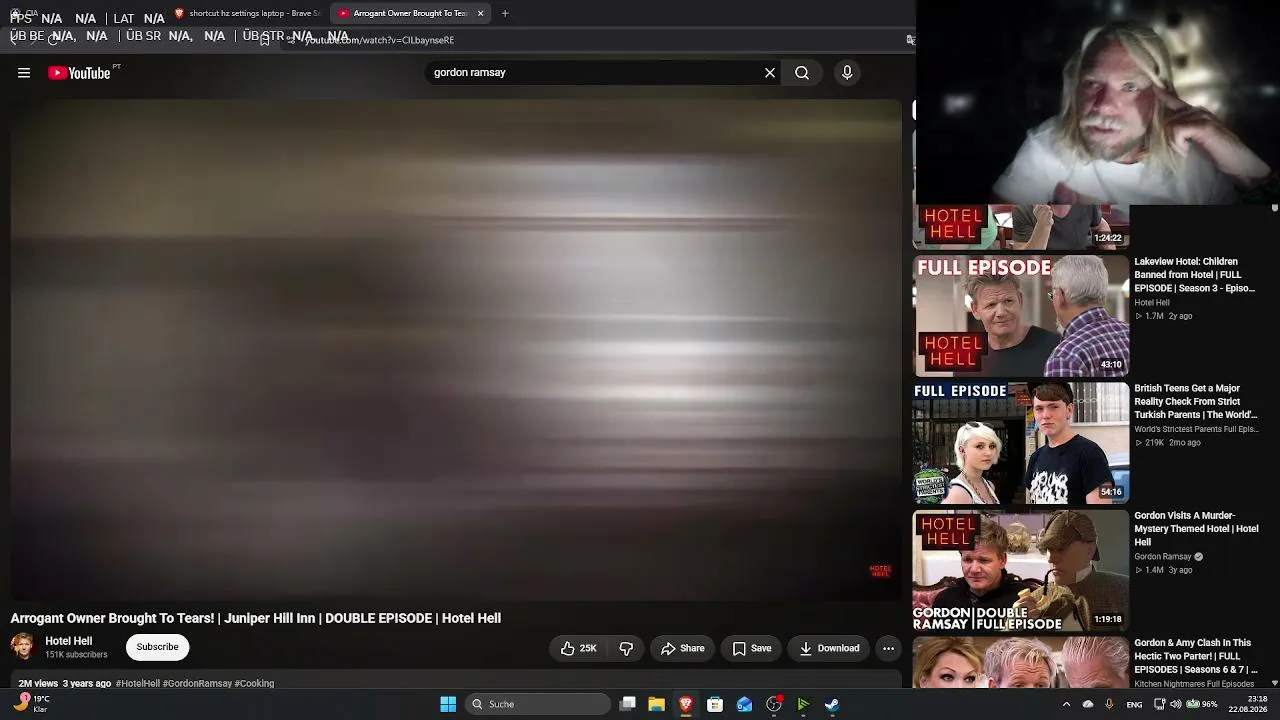This screenshot has height=720, width=1280.
Task: Open Brave browser taskbar icon
Action: [x=685, y=704]
